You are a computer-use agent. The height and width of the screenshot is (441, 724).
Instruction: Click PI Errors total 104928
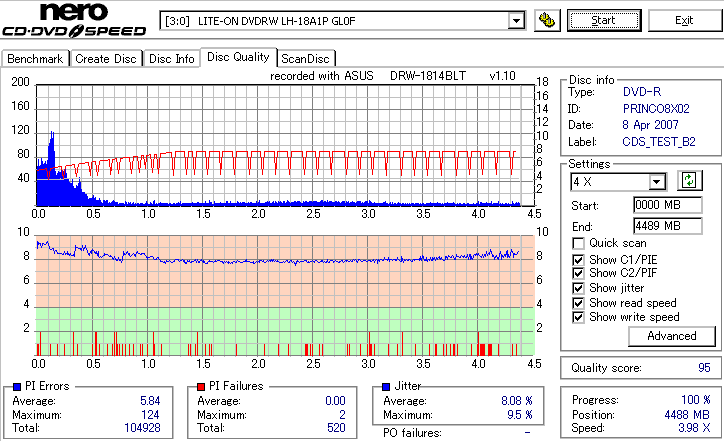coord(142,428)
